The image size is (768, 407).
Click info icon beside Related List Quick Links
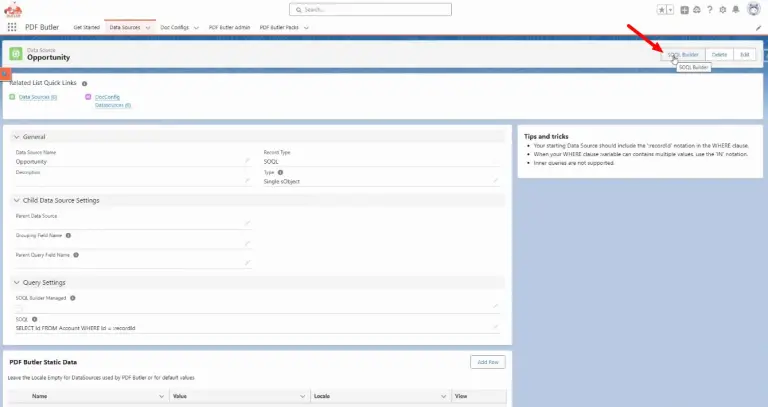coord(84,84)
